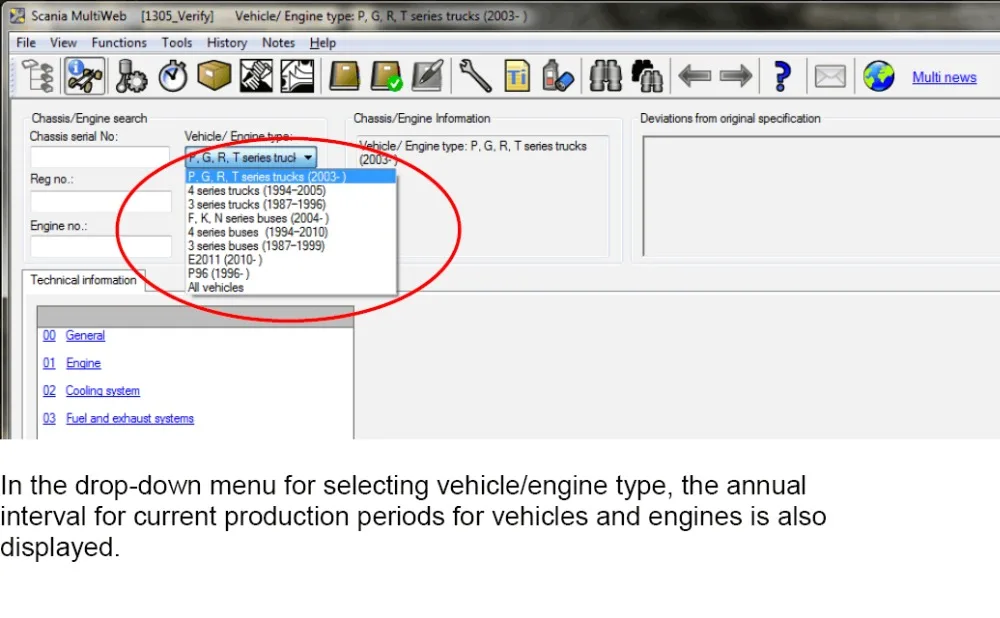Select the wrench tool icon

click(475, 77)
